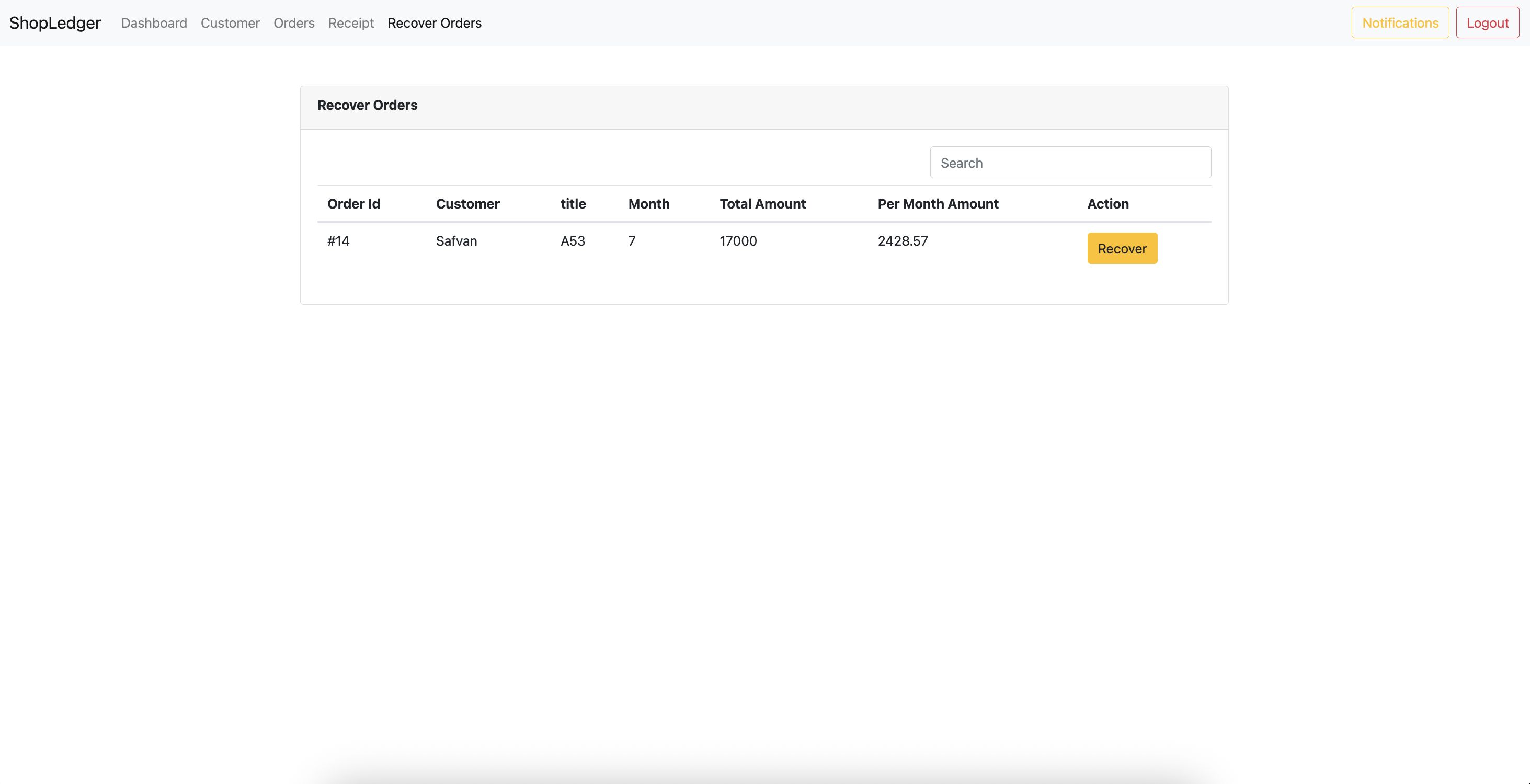
Task: Click the Customer column header
Action: (467, 203)
